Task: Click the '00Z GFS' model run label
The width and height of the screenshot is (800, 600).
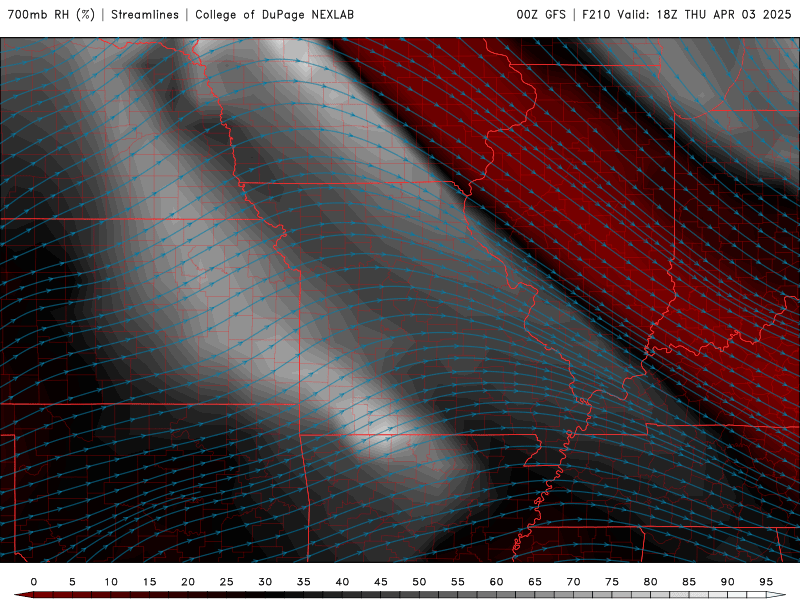Action: tap(541, 15)
